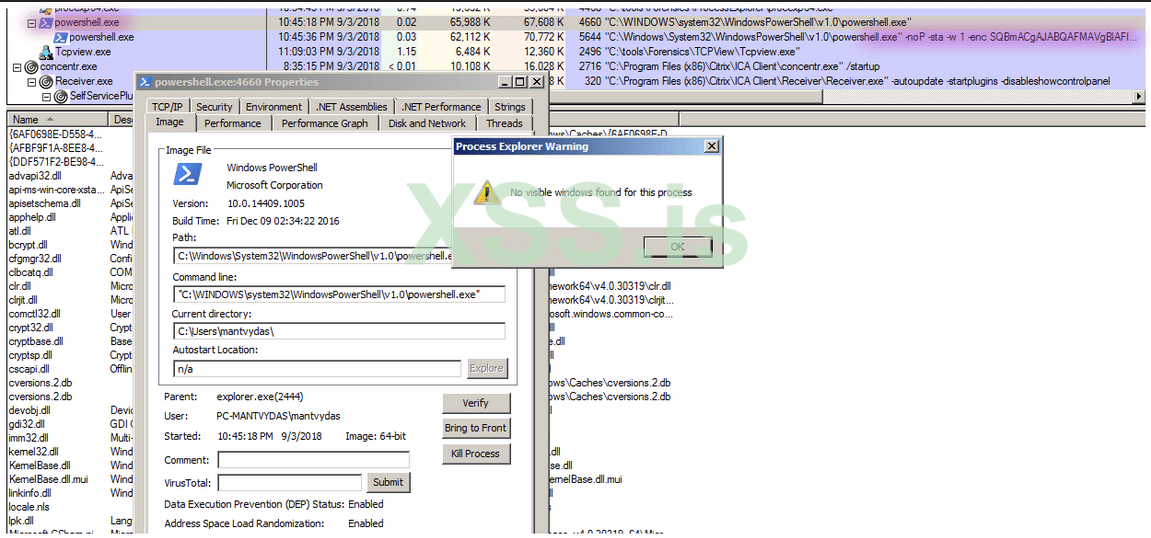Select crypt32.dll in the DLL list
The height and width of the screenshot is (538, 1151).
pos(31,327)
